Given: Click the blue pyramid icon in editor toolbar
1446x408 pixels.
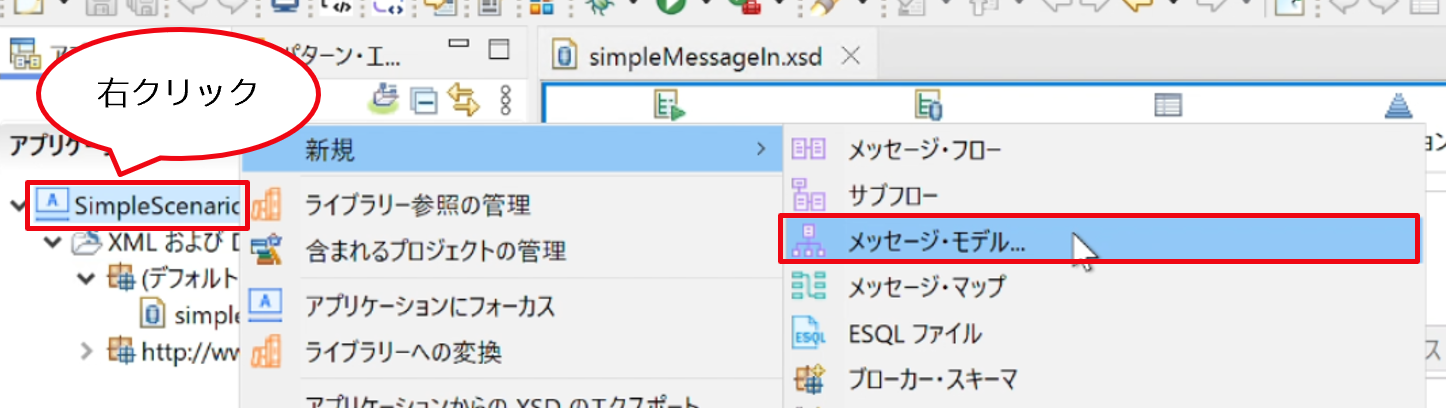Looking at the screenshot, I should (x=1400, y=105).
